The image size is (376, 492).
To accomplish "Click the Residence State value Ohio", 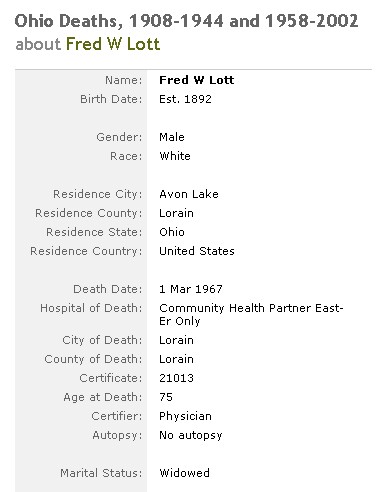I will pyautogui.click(x=172, y=232).
